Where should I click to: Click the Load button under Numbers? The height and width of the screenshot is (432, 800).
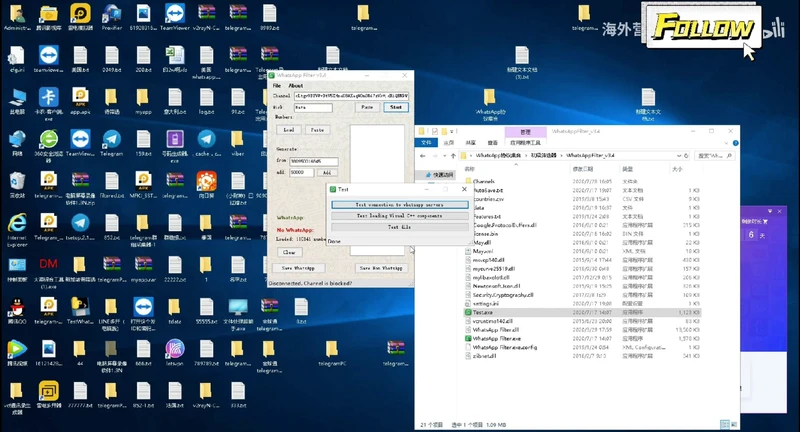[x=289, y=130]
